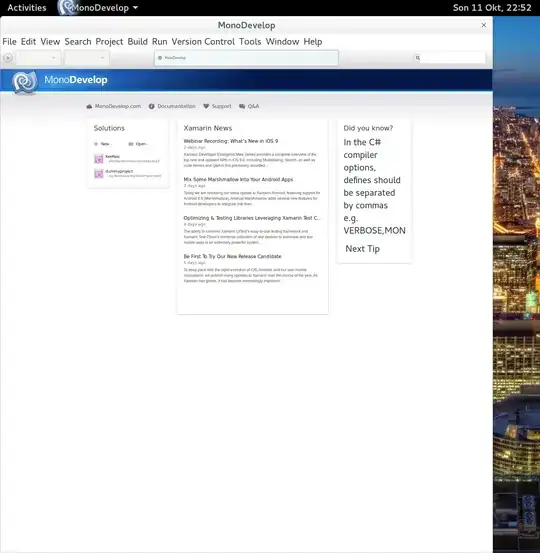The height and width of the screenshot is (553, 540).
Task: Open the Tools menu
Action: coord(250,42)
